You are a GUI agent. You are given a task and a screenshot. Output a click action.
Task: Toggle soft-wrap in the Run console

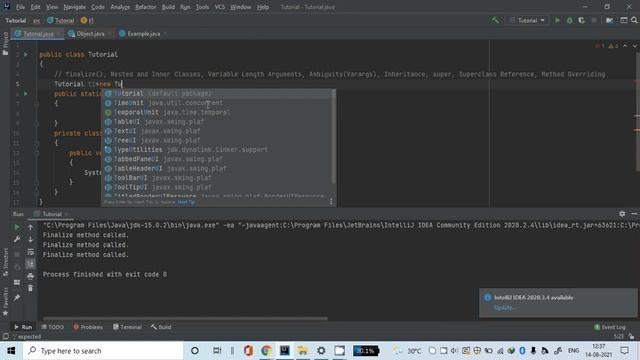click(x=31, y=252)
